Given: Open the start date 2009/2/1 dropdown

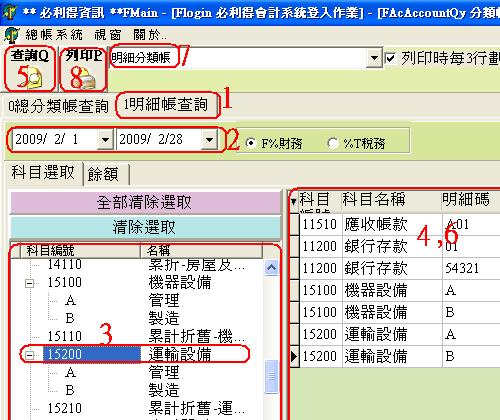Looking at the screenshot, I should 105,139.
